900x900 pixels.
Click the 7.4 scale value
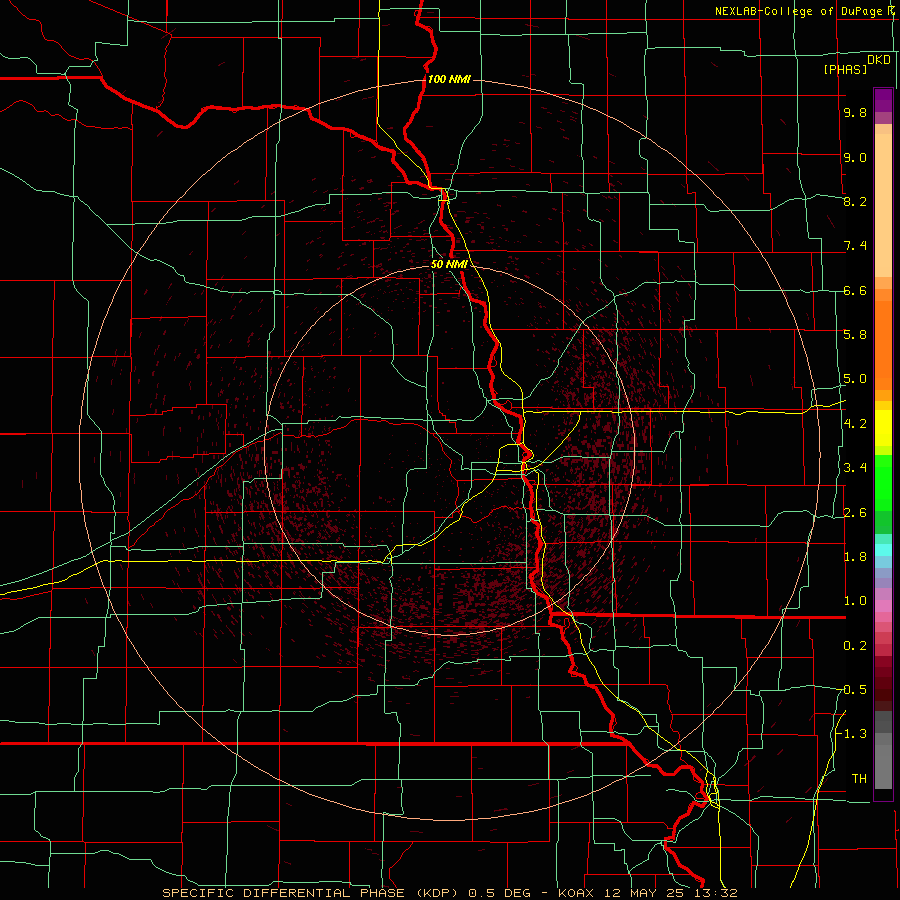855,246
